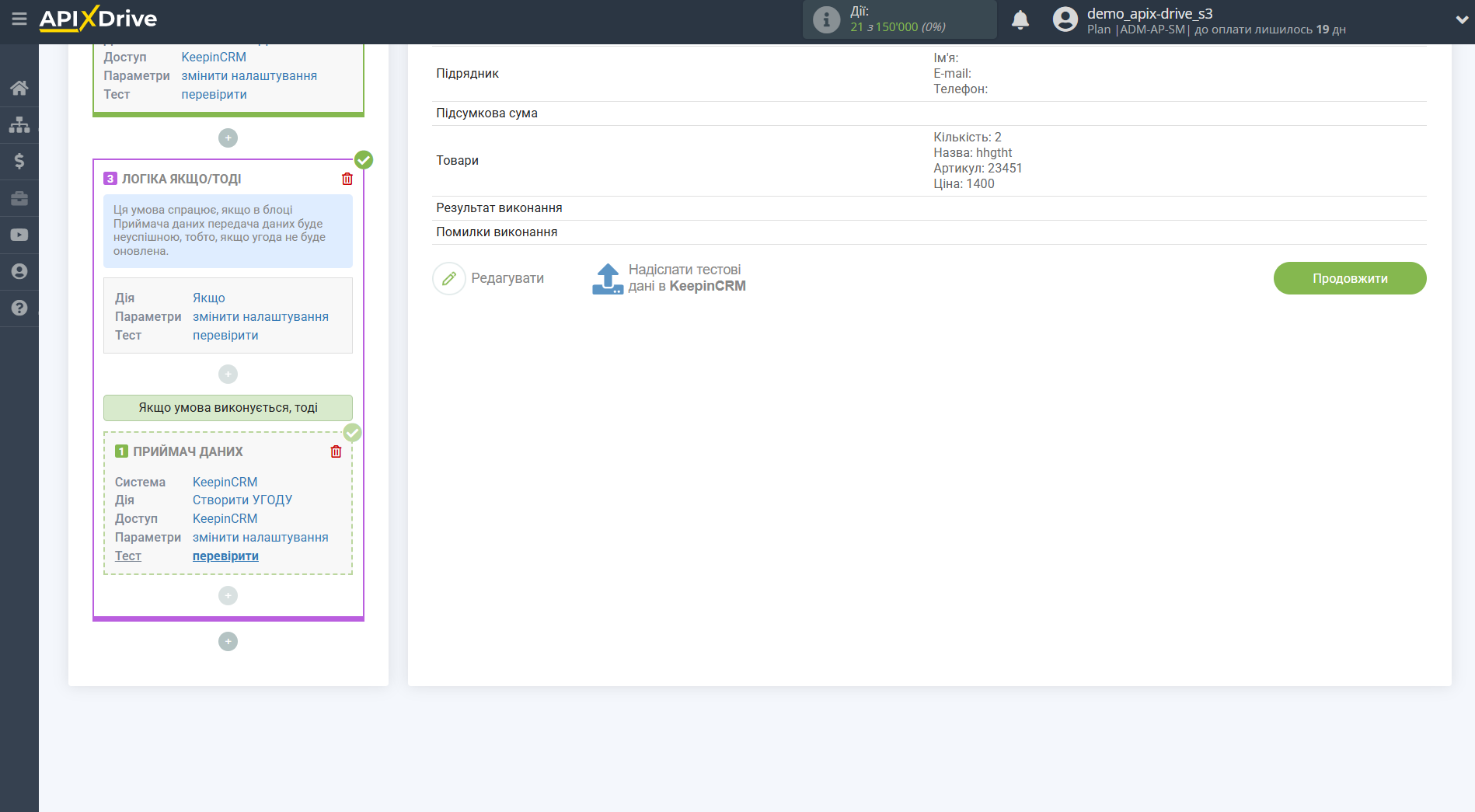This screenshot has height=812, width=1475.
Task: Click the ЛОГІКА ЯКЩО/ТОДІ title
Action: (x=182, y=179)
